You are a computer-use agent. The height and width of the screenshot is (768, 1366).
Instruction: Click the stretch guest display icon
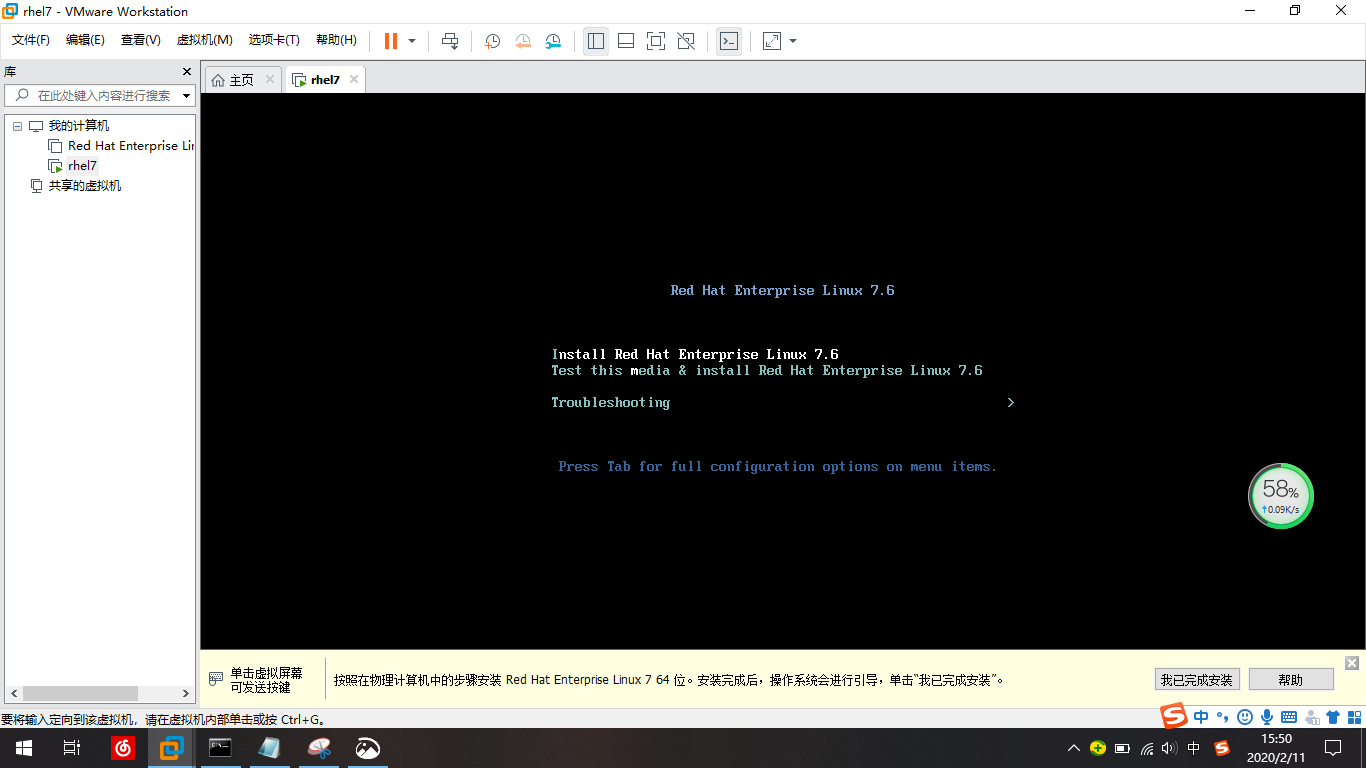(772, 41)
